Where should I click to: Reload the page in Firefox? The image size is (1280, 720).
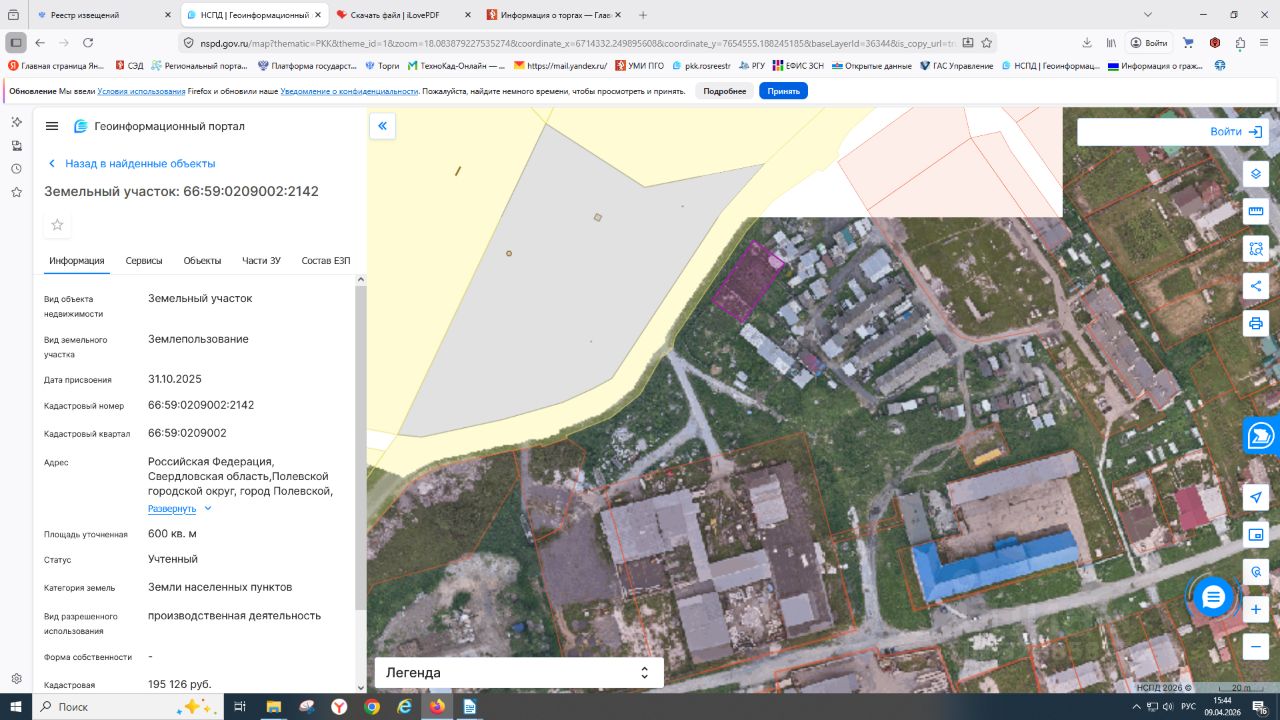(x=88, y=43)
